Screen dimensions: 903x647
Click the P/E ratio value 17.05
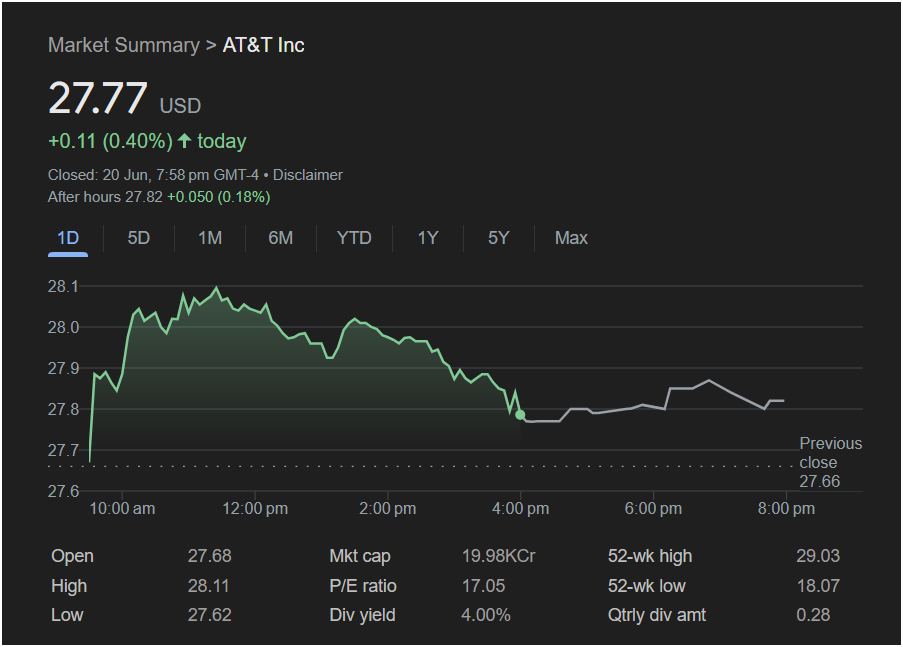click(484, 586)
